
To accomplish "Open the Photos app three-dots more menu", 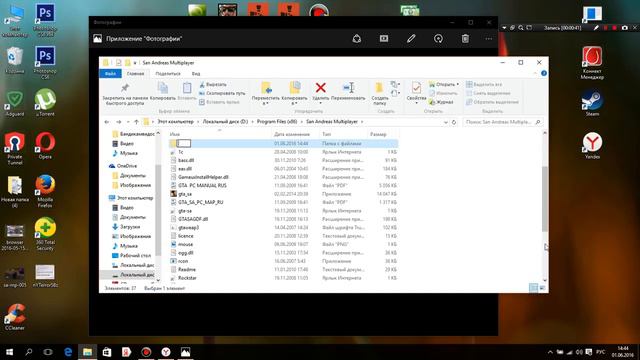I will [x=489, y=39].
